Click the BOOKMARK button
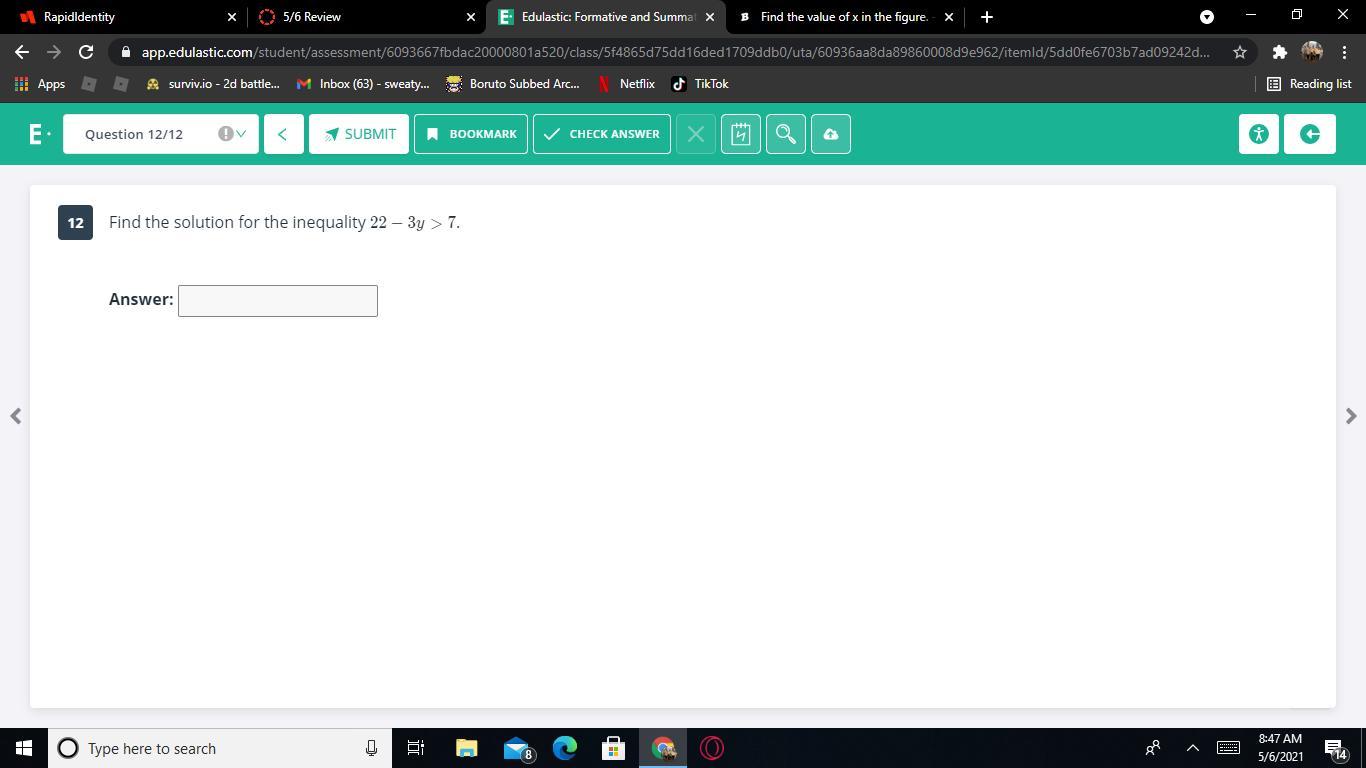This screenshot has width=1366, height=768. point(471,134)
